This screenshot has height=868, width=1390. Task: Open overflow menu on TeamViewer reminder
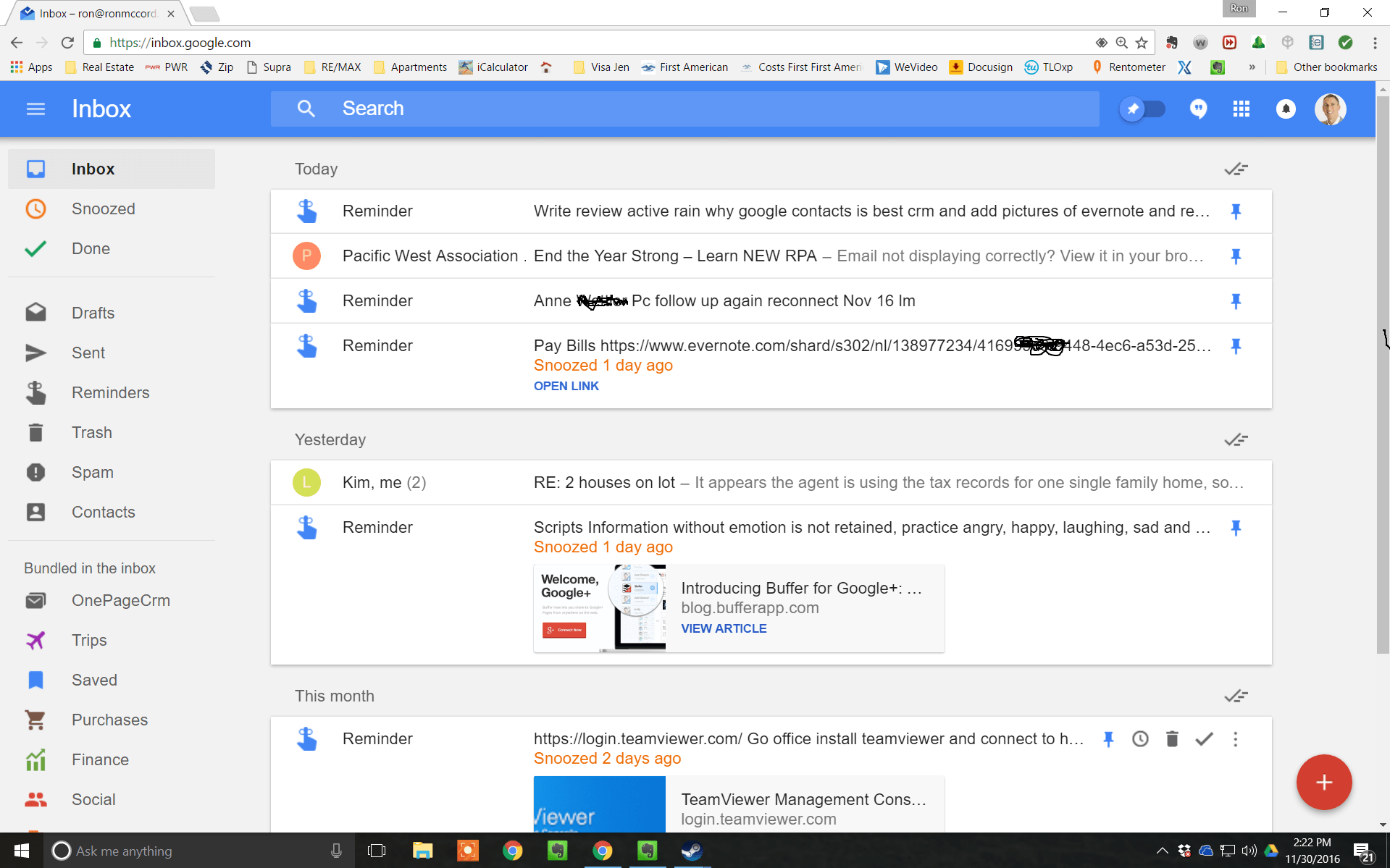1235,739
